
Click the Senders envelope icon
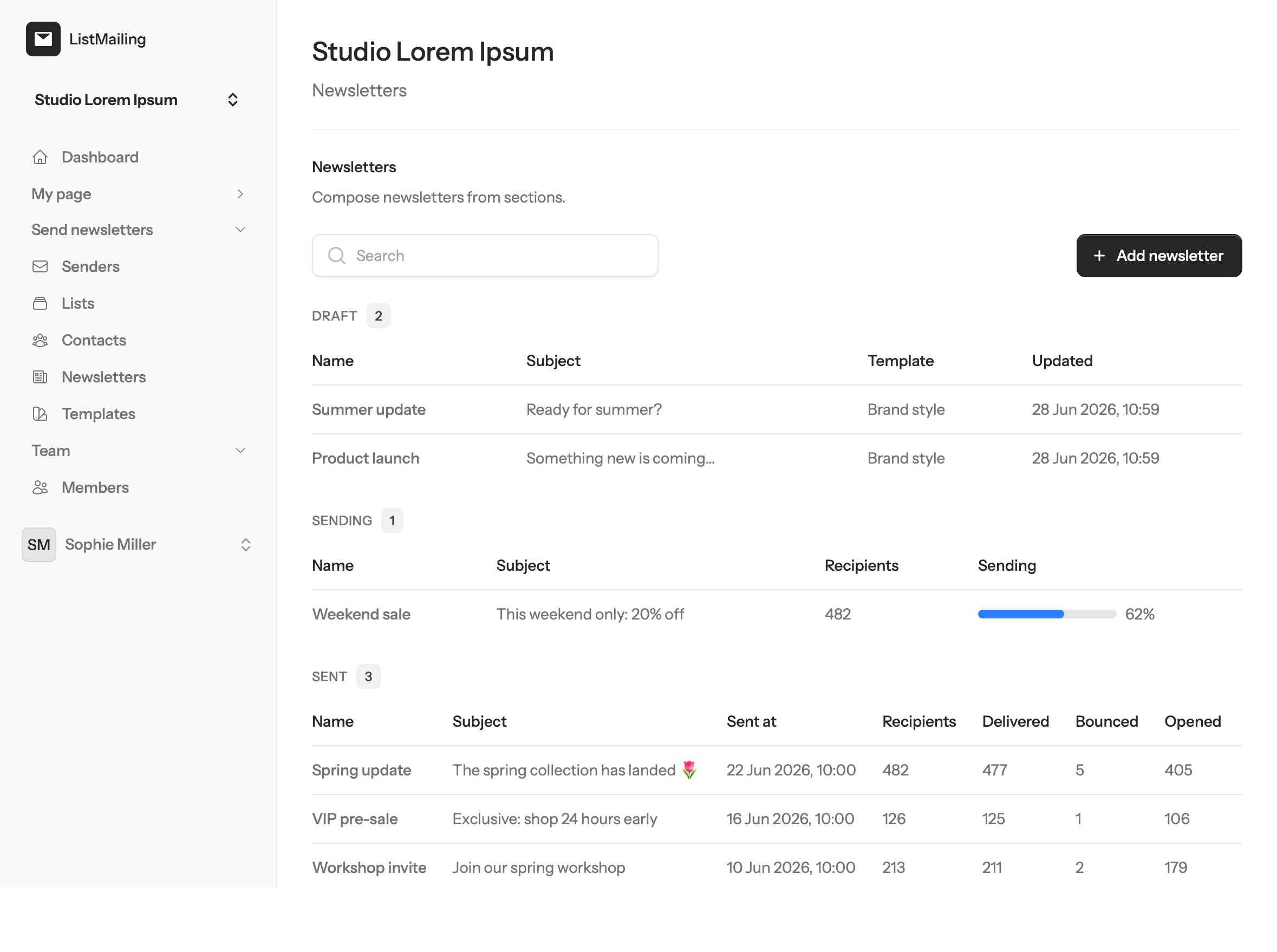40,267
